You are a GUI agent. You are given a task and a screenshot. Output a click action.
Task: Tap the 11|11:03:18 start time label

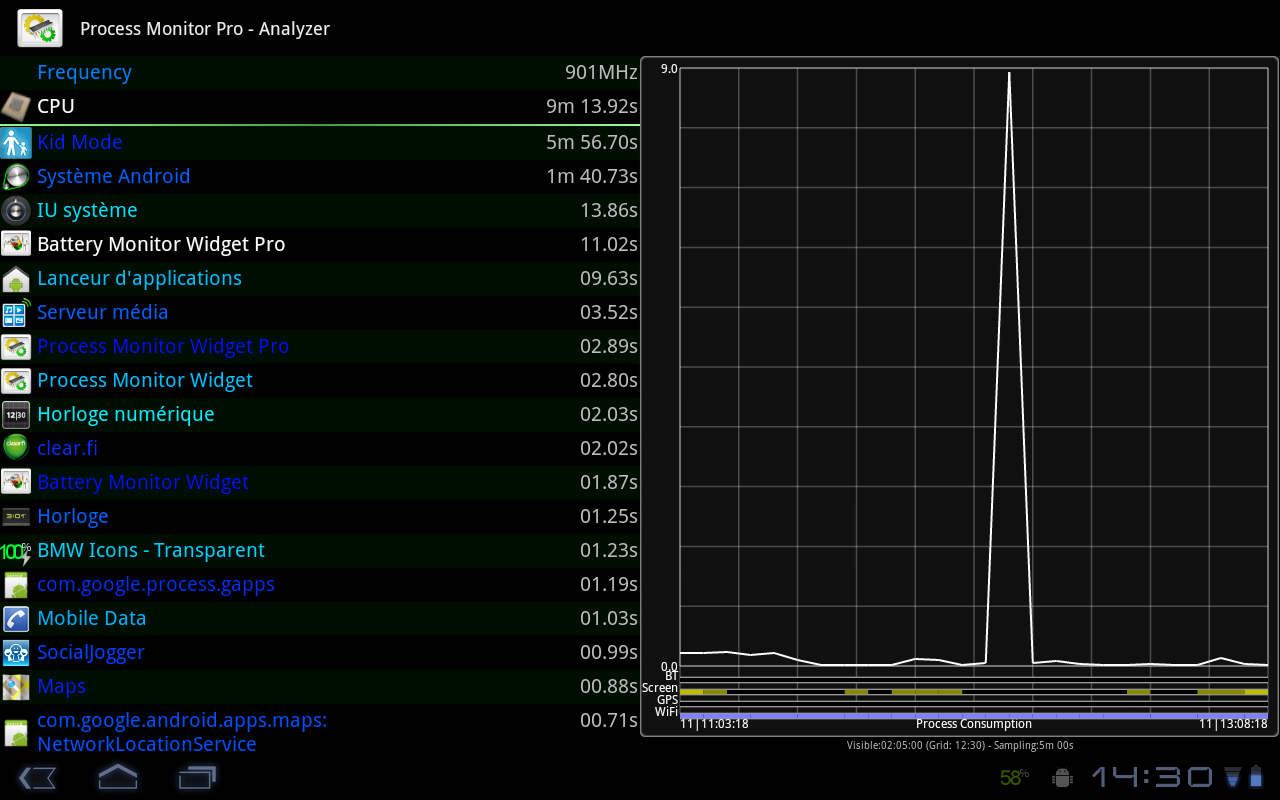point(715,724)
